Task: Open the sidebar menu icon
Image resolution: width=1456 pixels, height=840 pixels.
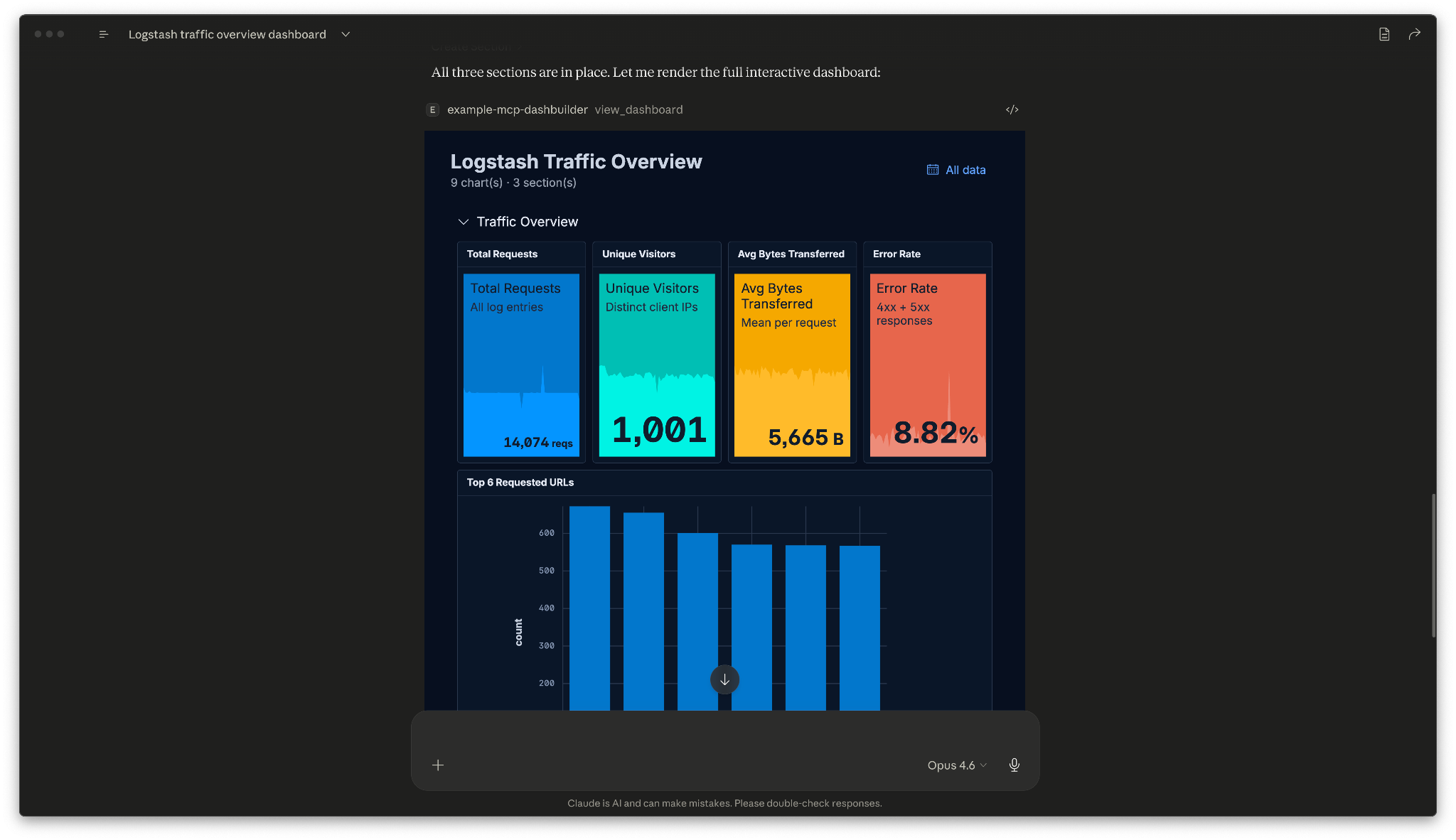Action: (x=104, y=34)
